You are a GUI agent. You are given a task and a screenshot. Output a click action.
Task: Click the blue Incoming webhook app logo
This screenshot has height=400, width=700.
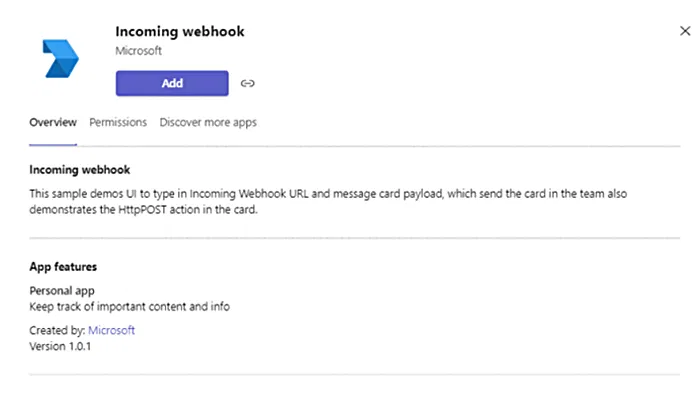(x=62, y=59)
